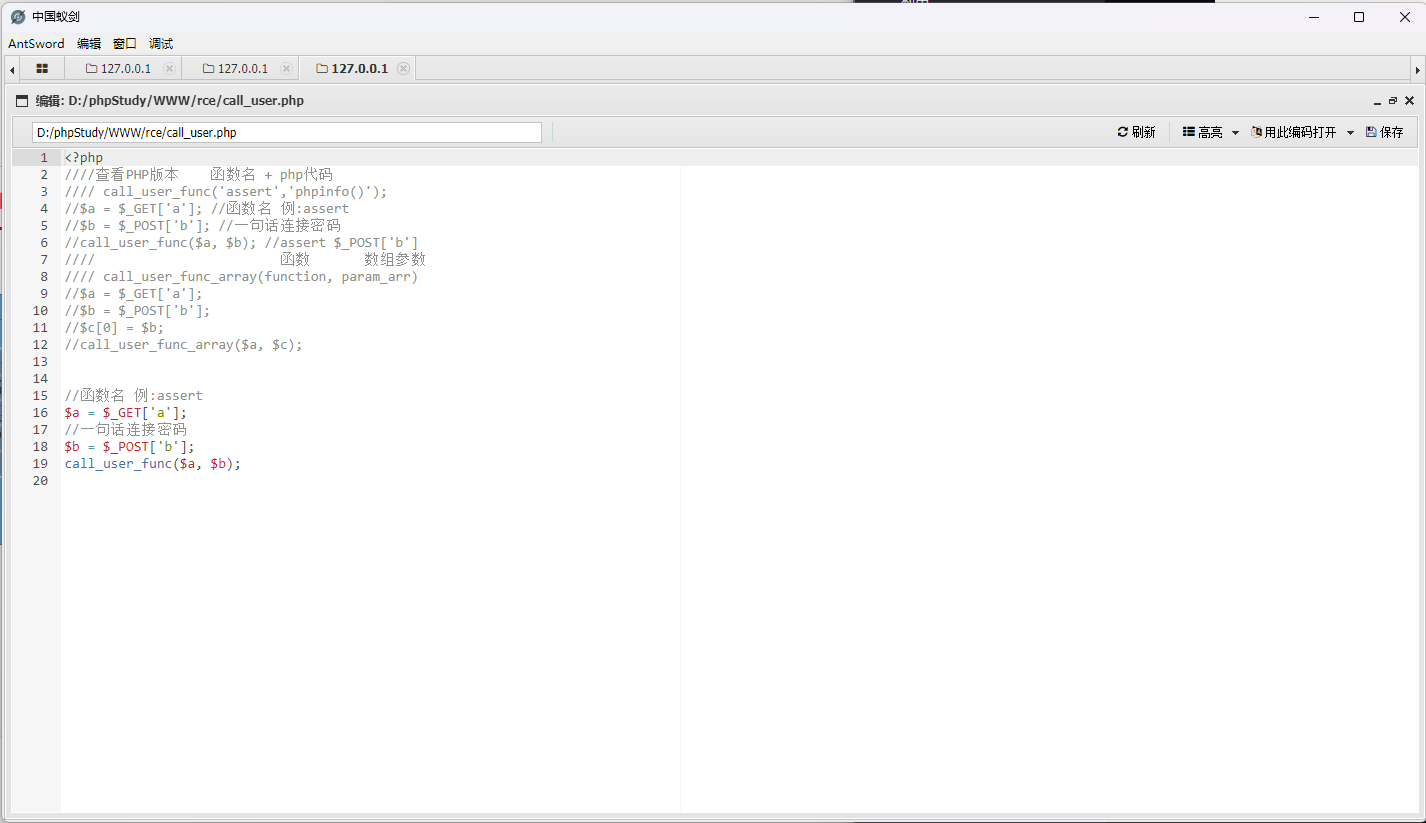Click the //$a = $_GET['a']; //函数名 例:assert line
This screenshot has width=1426, height=823.
(207, 209)
